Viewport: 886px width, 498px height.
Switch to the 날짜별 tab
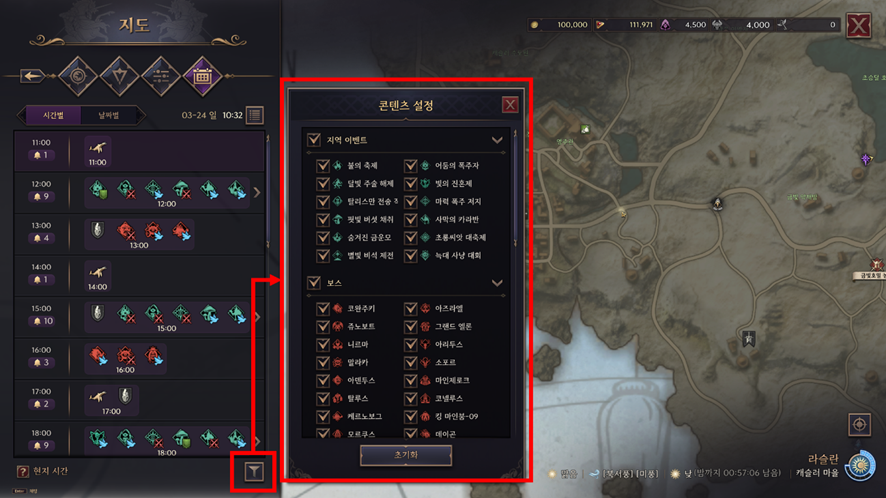[109, 115]
